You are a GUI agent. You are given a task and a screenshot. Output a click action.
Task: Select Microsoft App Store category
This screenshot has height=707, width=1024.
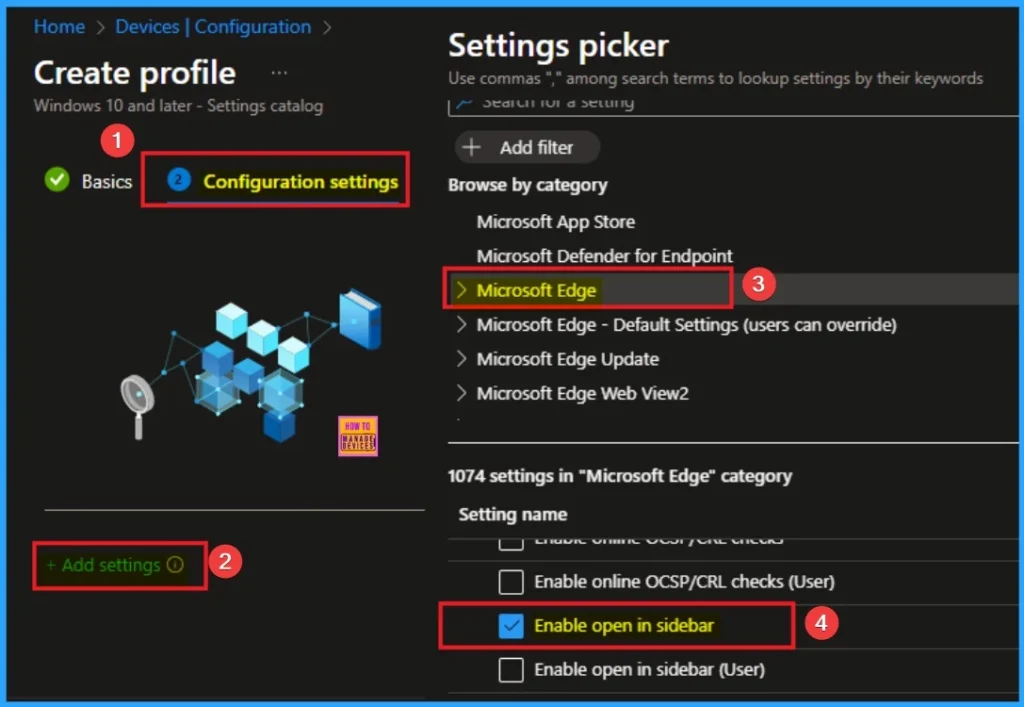click(555, 222)
